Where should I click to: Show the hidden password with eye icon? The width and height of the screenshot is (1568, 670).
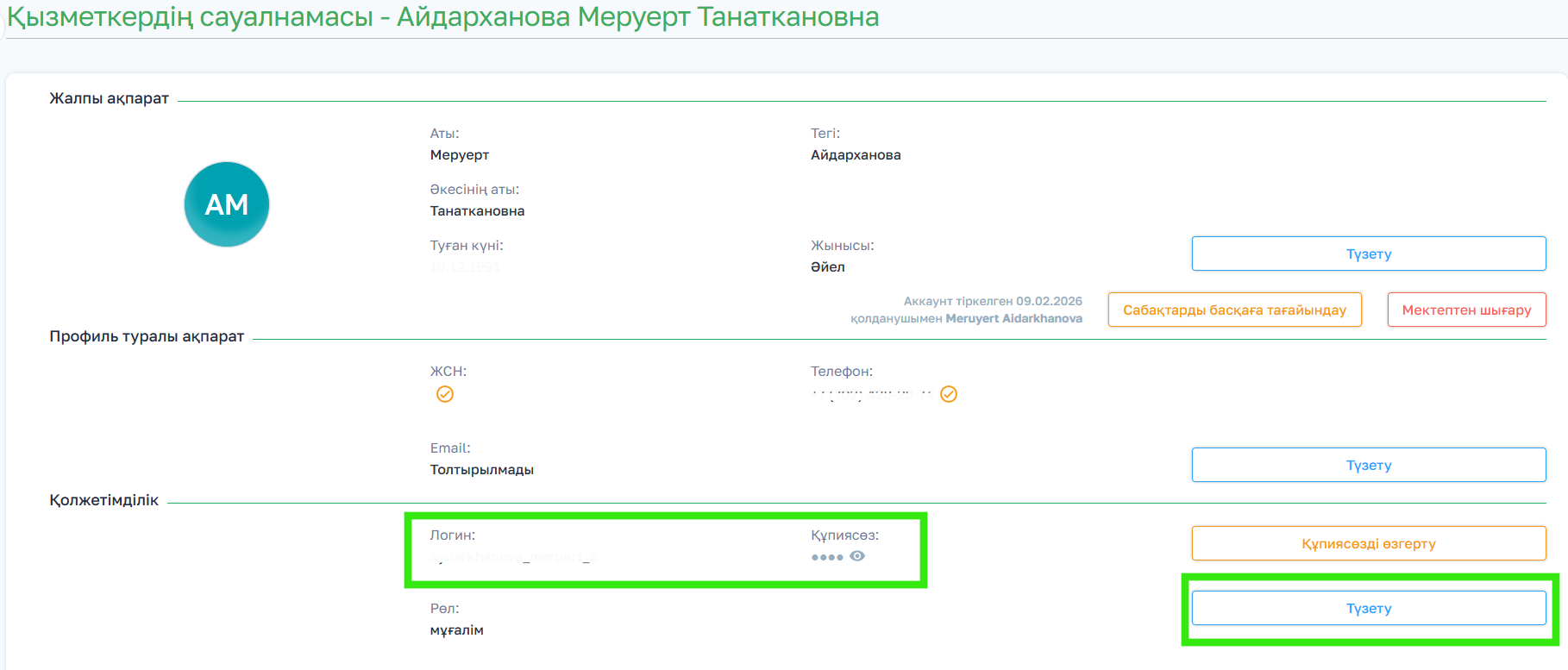[857, 556]
